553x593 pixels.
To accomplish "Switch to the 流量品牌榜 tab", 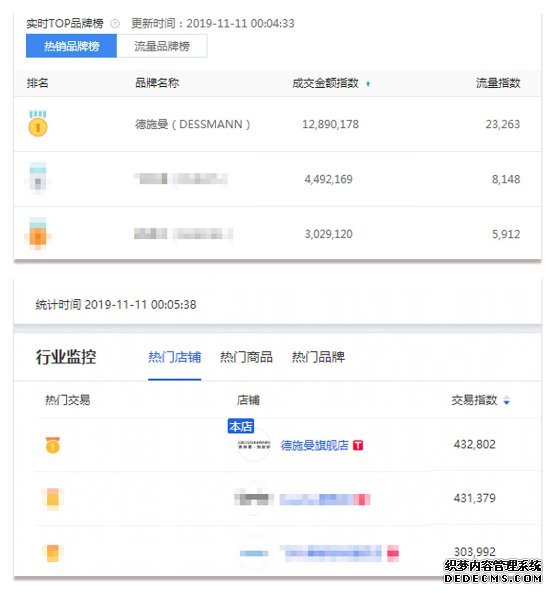I will (x=162, y=46).
